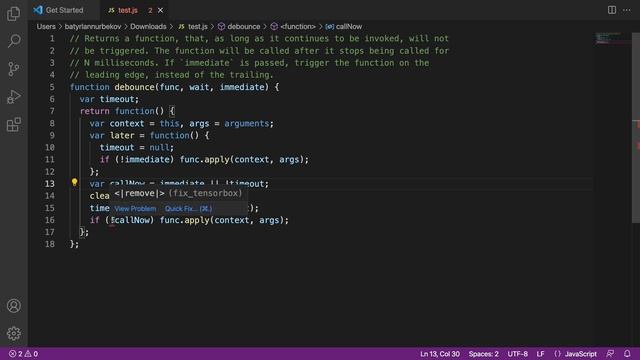Click 'timeout' variable on line 6
Image resolution: width=640 pixels, height=360 pixels.
(x=117, y=99)
